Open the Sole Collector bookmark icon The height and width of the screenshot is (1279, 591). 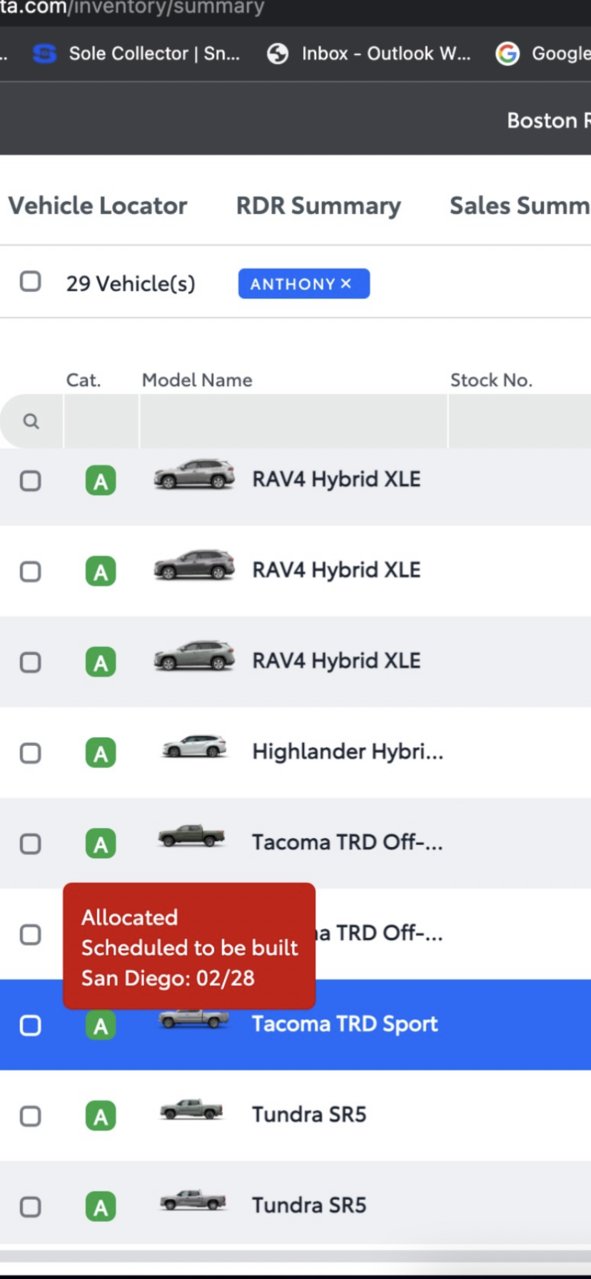click(44, 54)
